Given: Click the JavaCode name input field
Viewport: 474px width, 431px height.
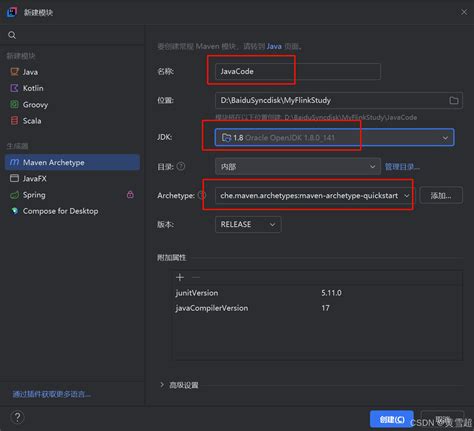Looking at the screenshot, I should pos(298,71).
